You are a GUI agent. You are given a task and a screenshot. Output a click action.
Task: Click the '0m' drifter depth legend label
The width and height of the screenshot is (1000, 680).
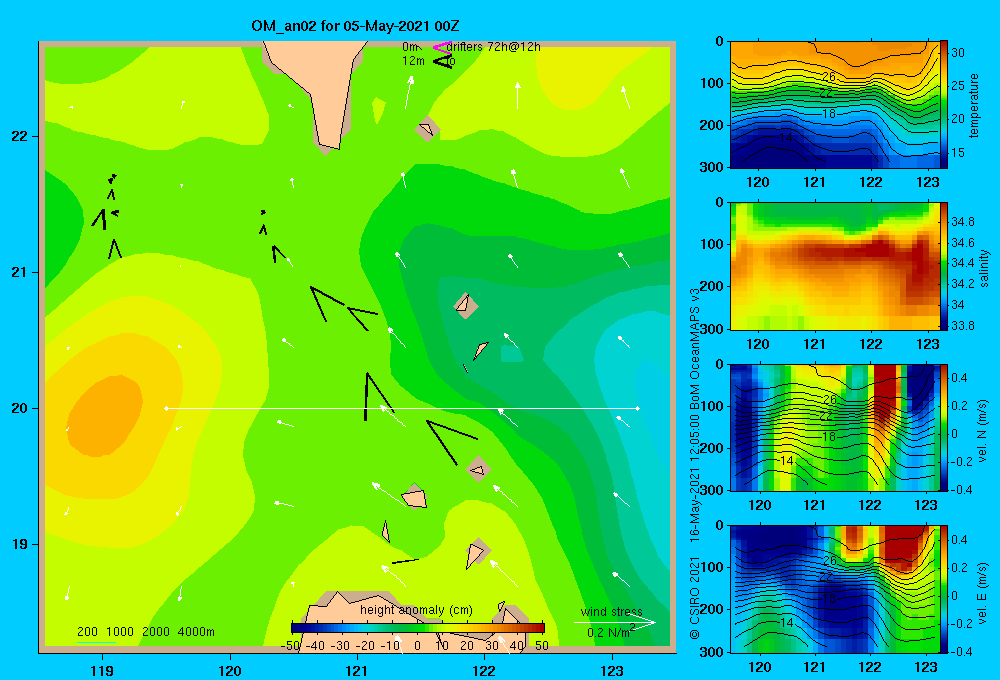[x=411, y=47]
